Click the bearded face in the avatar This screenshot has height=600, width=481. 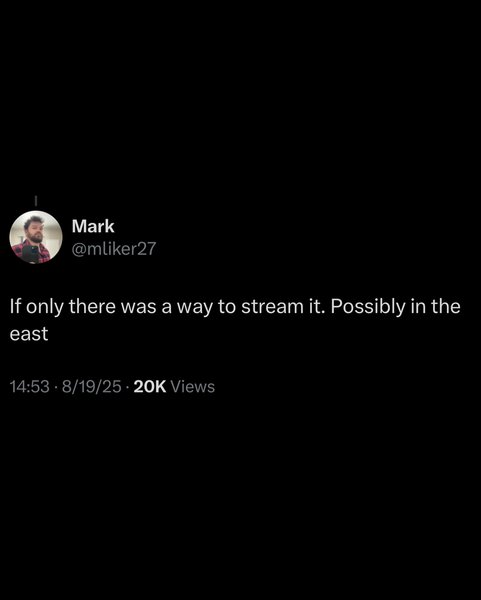[x=34, y=229]
